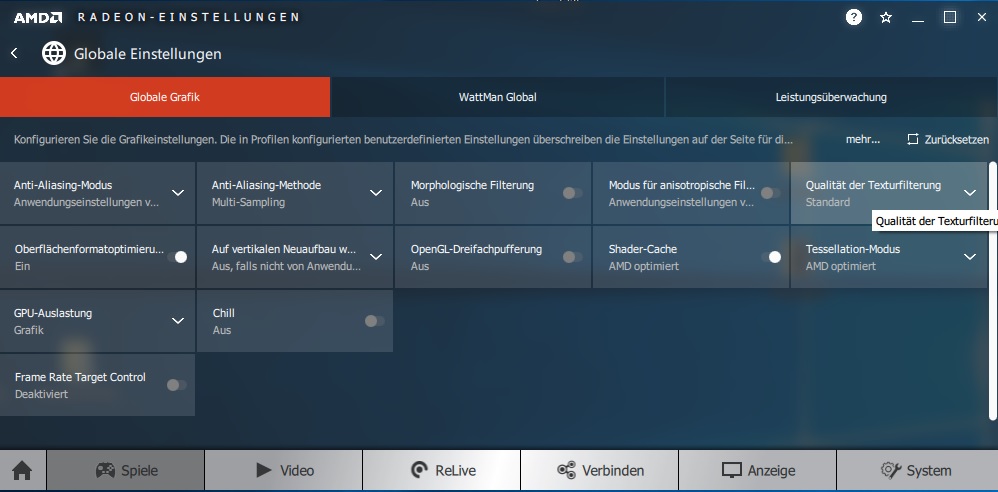This screenshot has height=492, width=998.
Task: Click the play icon in Video
Action: coord(264,470)
